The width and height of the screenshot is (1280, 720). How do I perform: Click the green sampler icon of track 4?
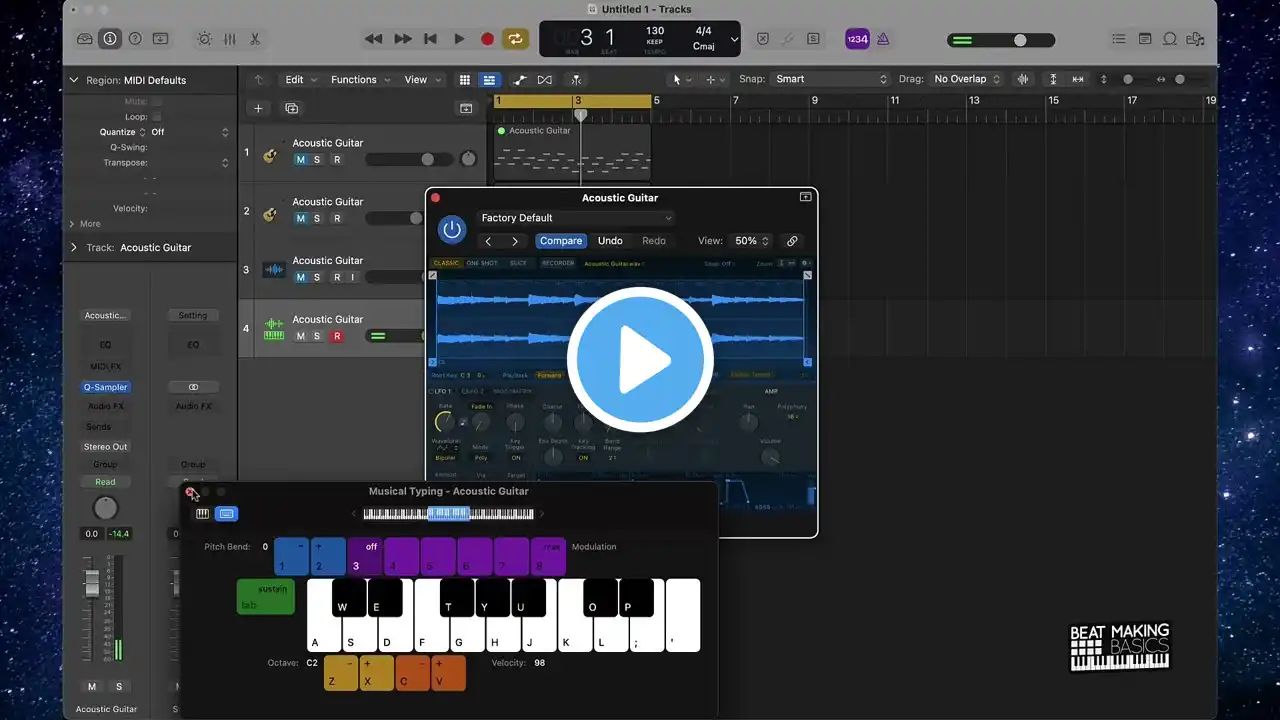273,329
